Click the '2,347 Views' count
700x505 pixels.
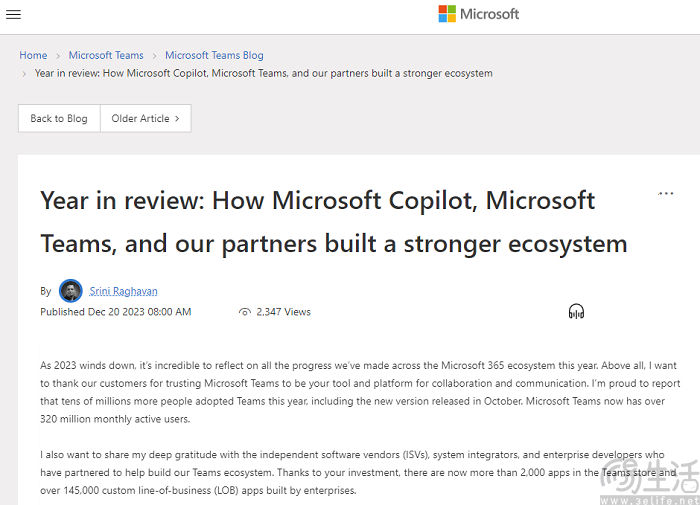(283, 312)
